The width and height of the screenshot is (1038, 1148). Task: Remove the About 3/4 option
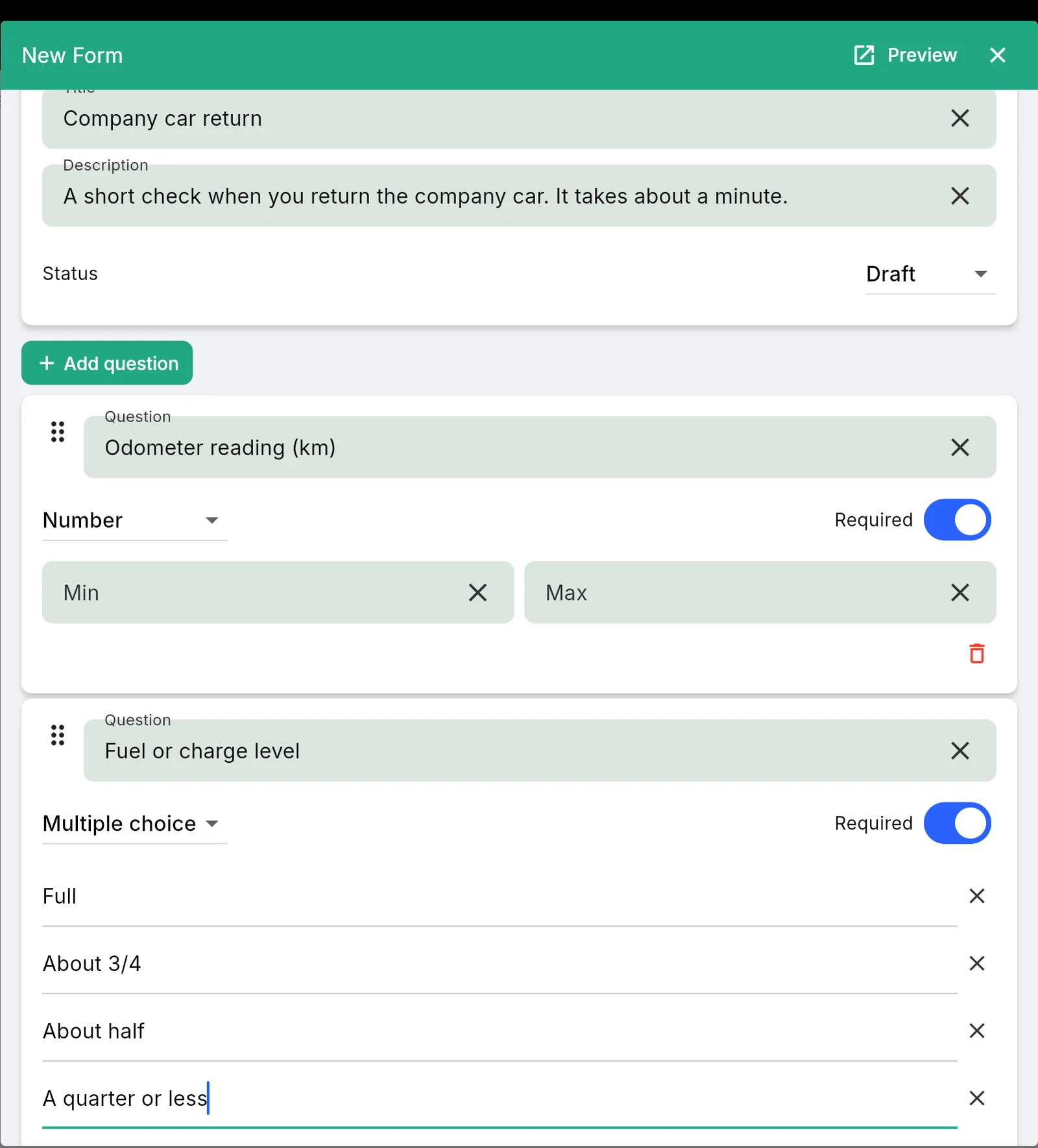977,964
